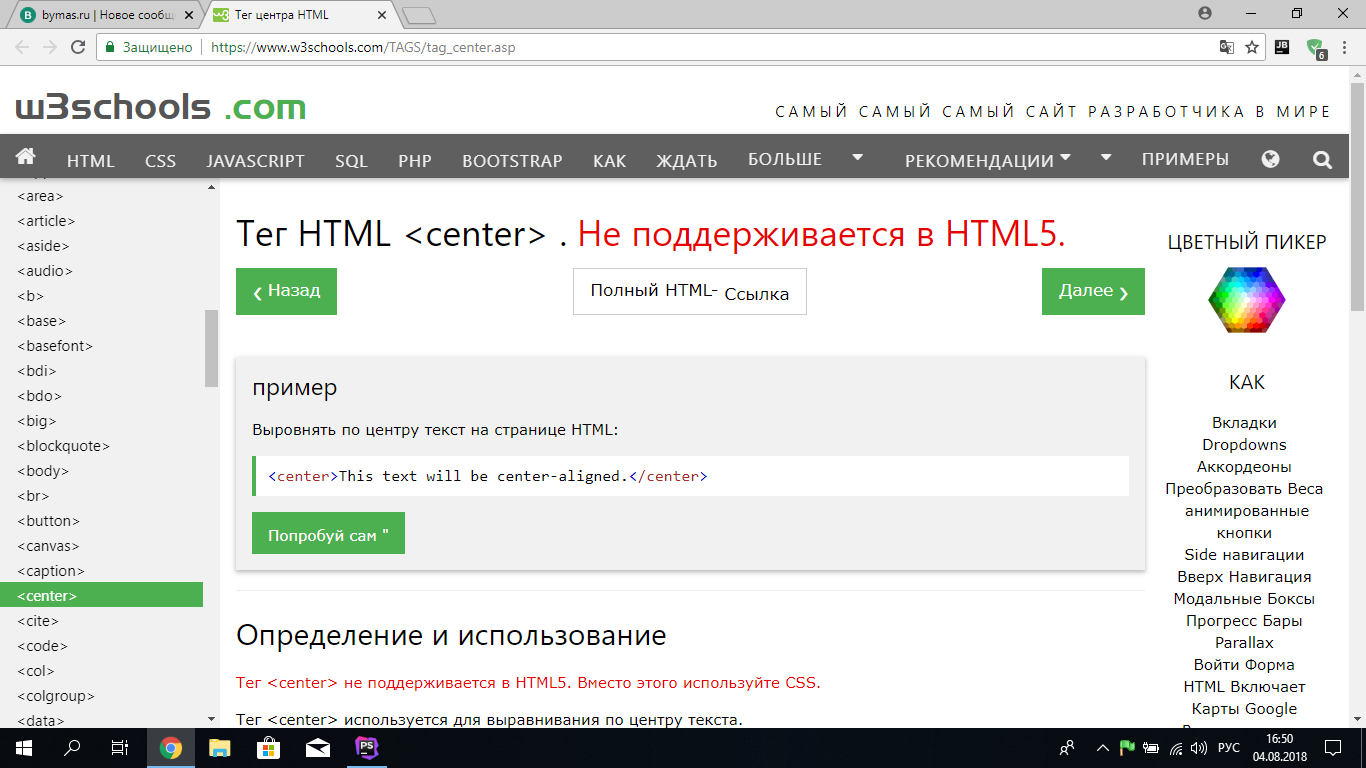Expand the РЕКОМЕНДАЦИИ dropdown menu
The height and width of the screenshot is (768, 1366).
pyautogui.click(x=987, y=160)
